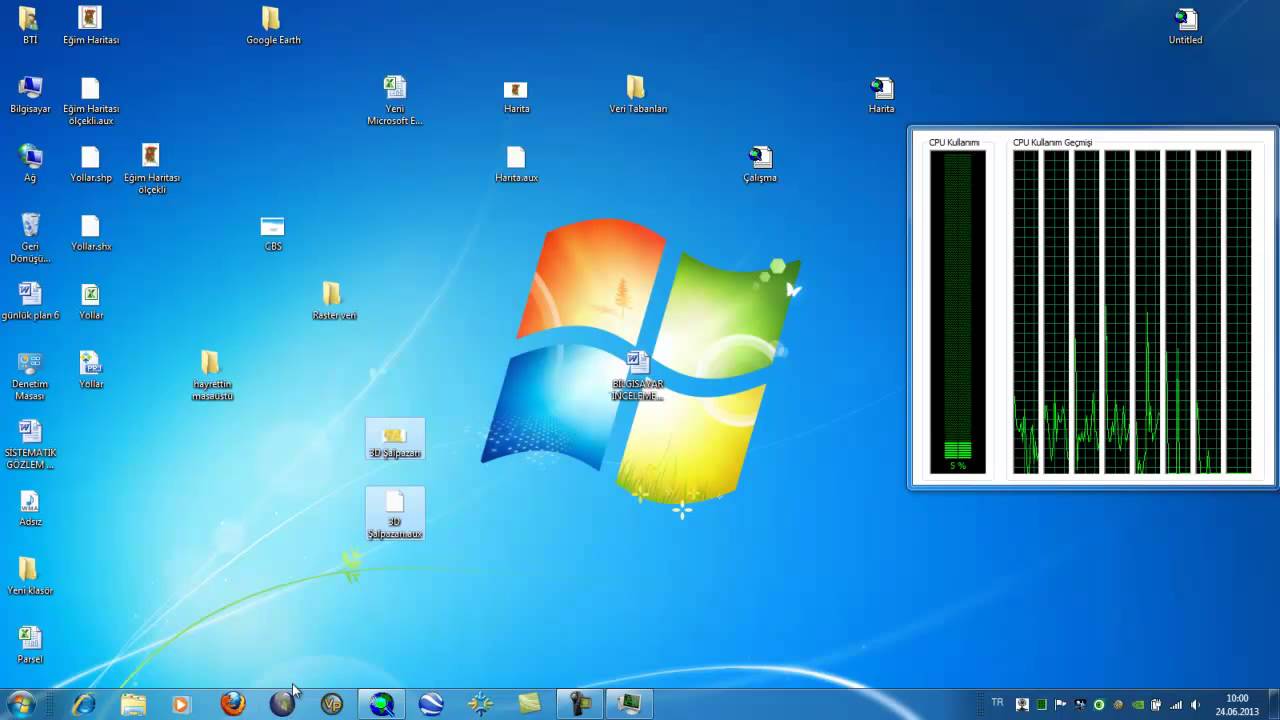Viewport: 1280px width, 720px height.
Task: Select the Yollar.shp file icon
Action: coord(91,164)
